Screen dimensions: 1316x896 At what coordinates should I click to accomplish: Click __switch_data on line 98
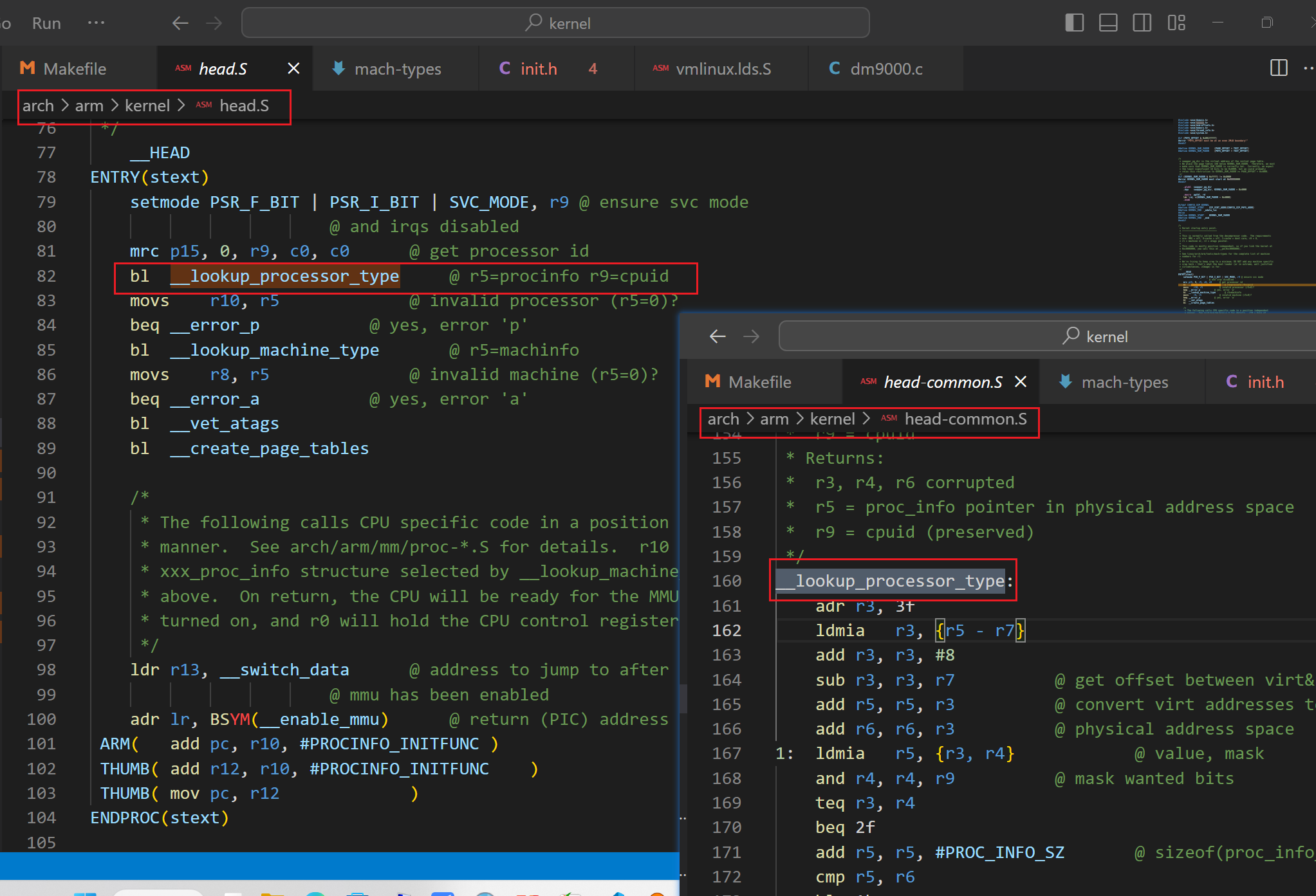[x=284, y=670]
